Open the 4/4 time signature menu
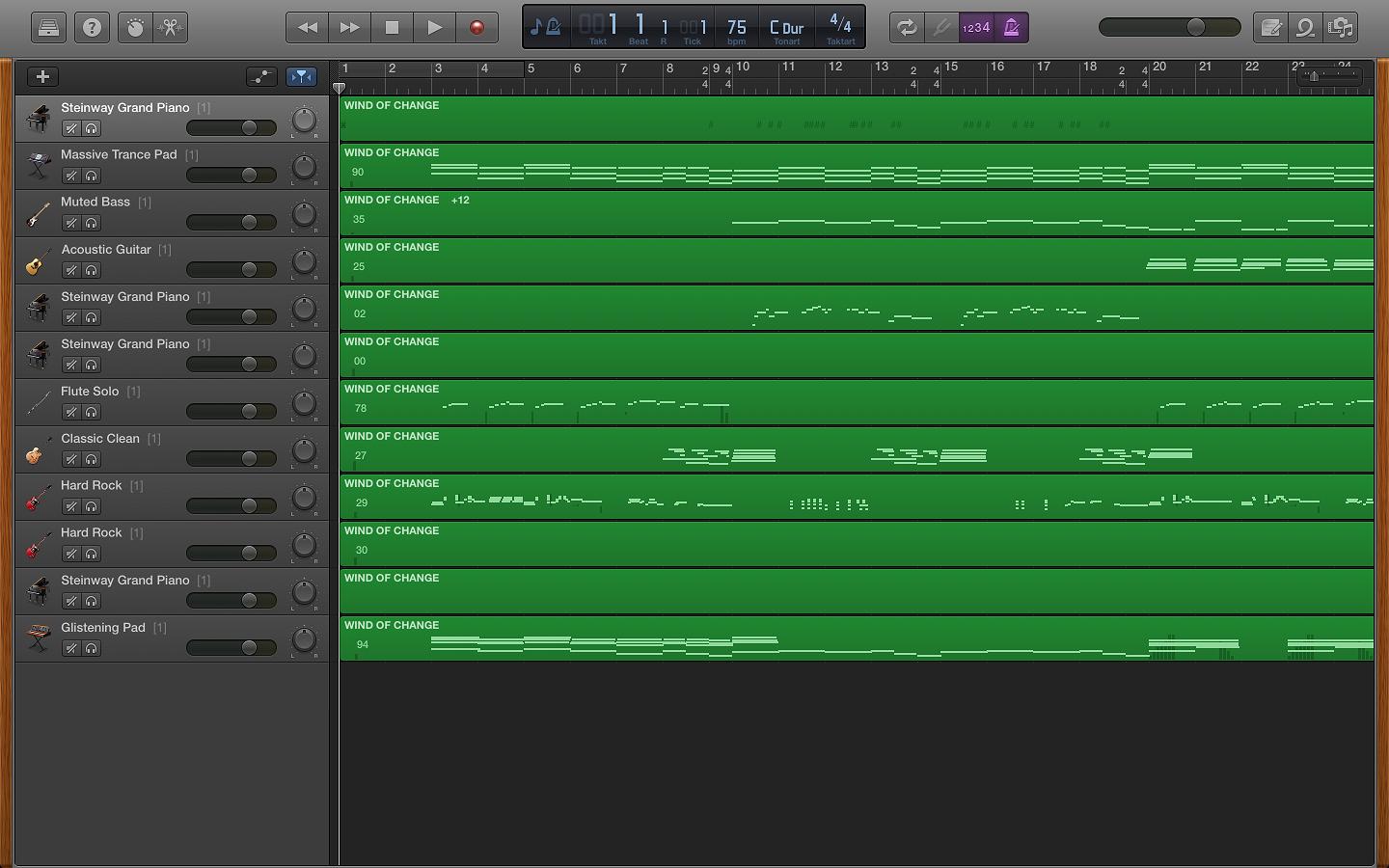The width and height of the screenshot is (1389, 868). pos(840,28)
